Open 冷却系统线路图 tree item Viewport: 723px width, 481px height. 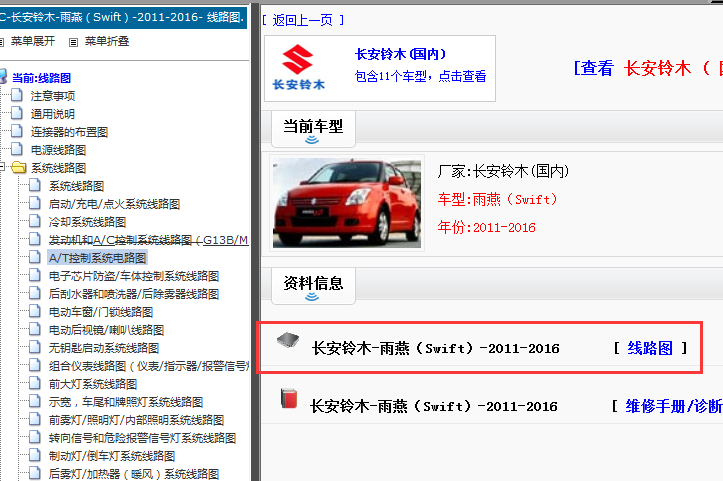point(88,222)
